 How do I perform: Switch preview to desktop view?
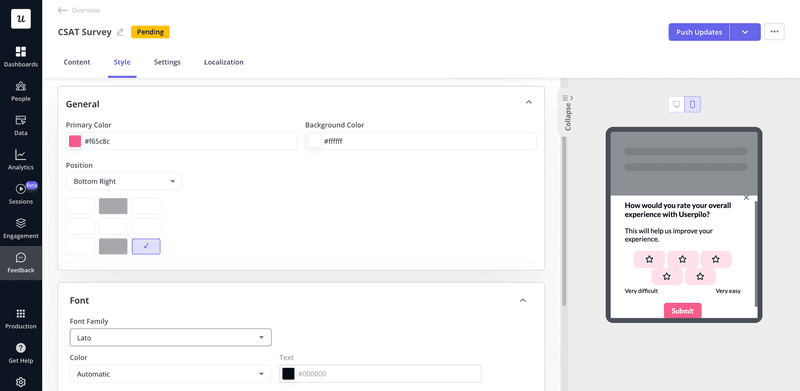tap(677, 104)
